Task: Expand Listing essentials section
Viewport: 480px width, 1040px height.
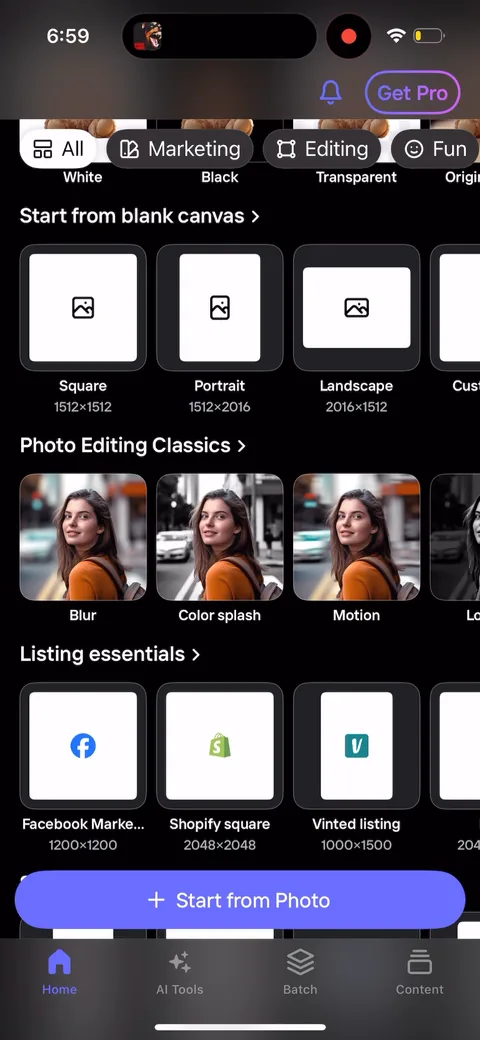Action: tap(110, 654)
